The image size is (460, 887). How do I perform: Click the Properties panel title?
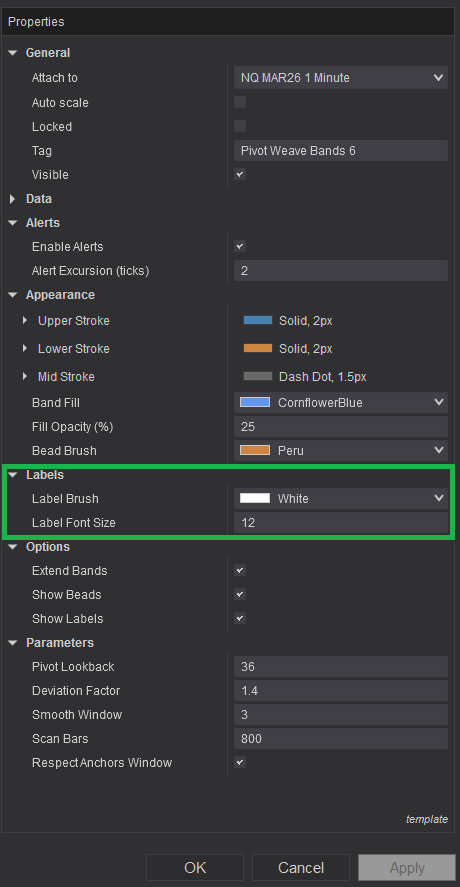[x=36, y=22]
